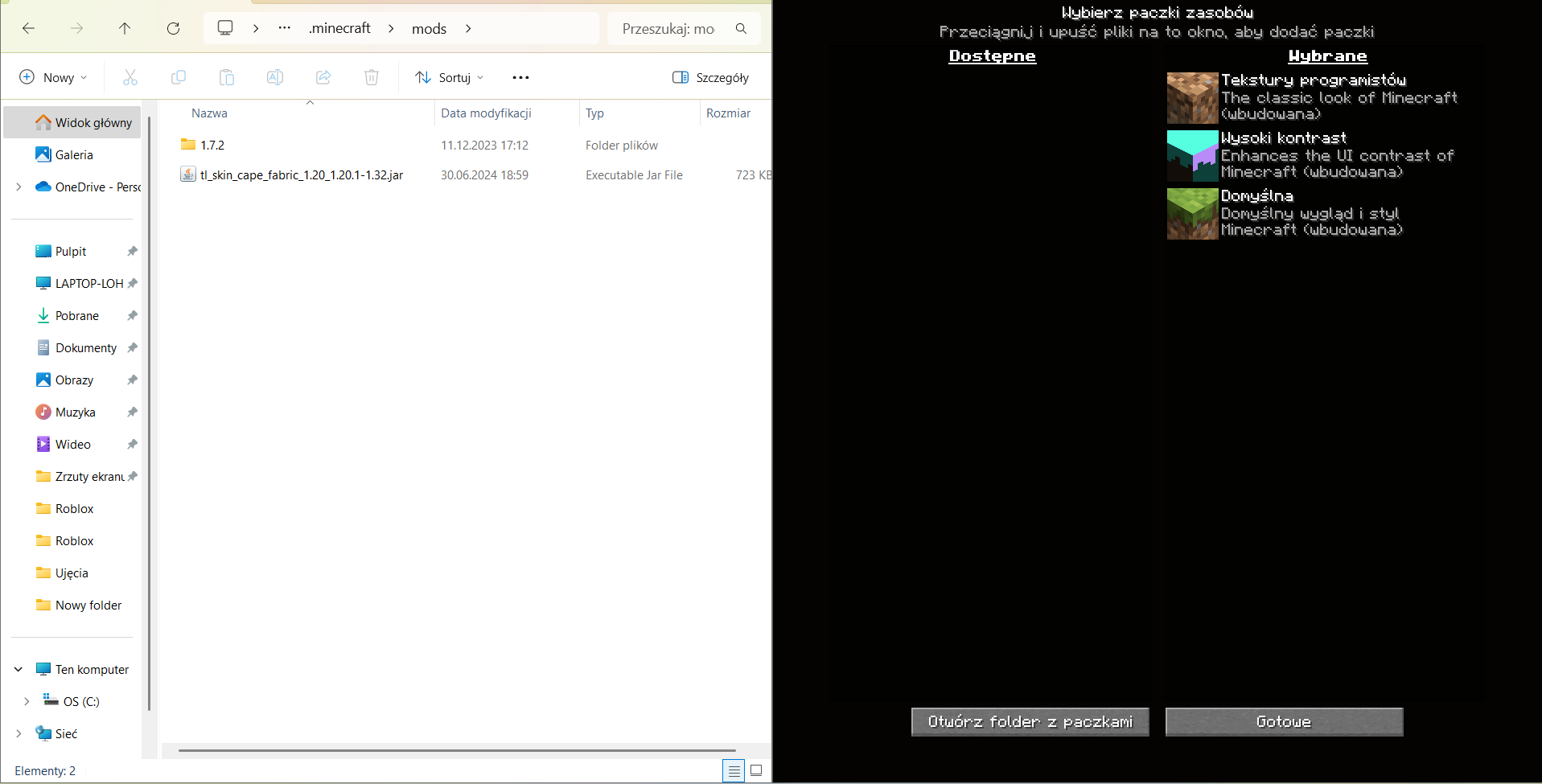Select the 1.7.2 folder icon
1542x784 pixels.
point(188,145)
